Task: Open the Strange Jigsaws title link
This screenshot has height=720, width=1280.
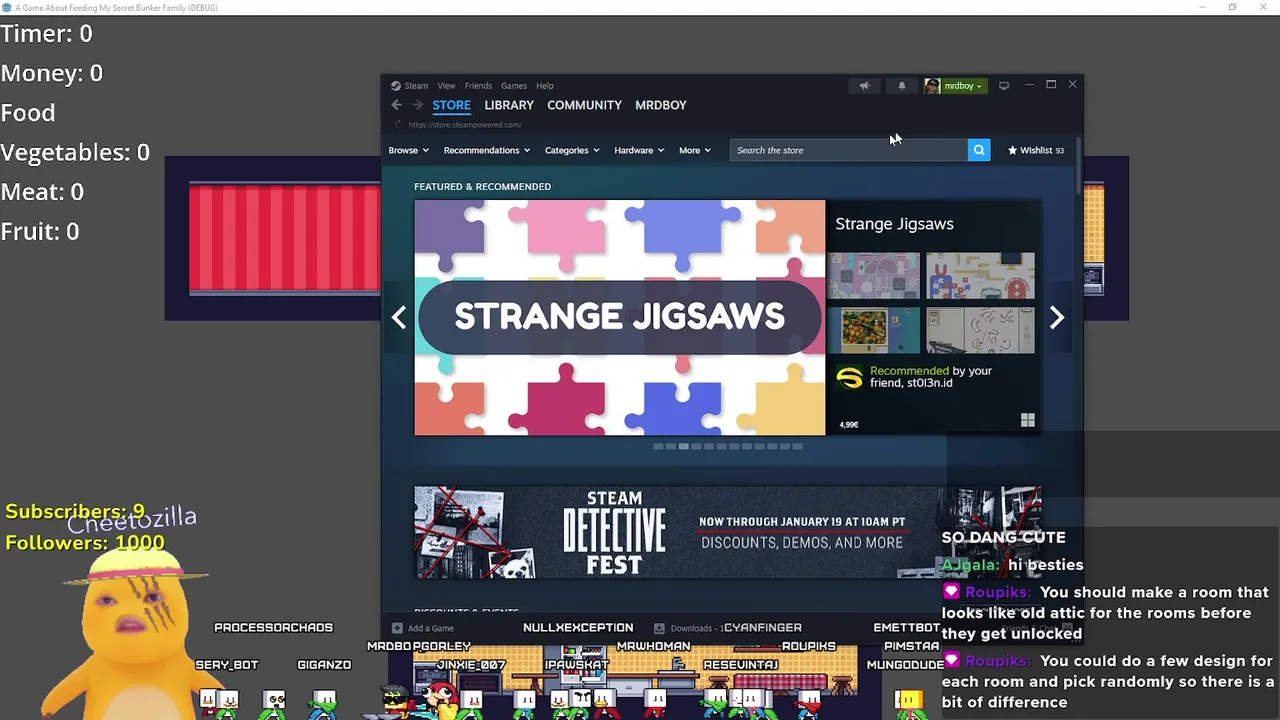Action: [x=894, y=224]
